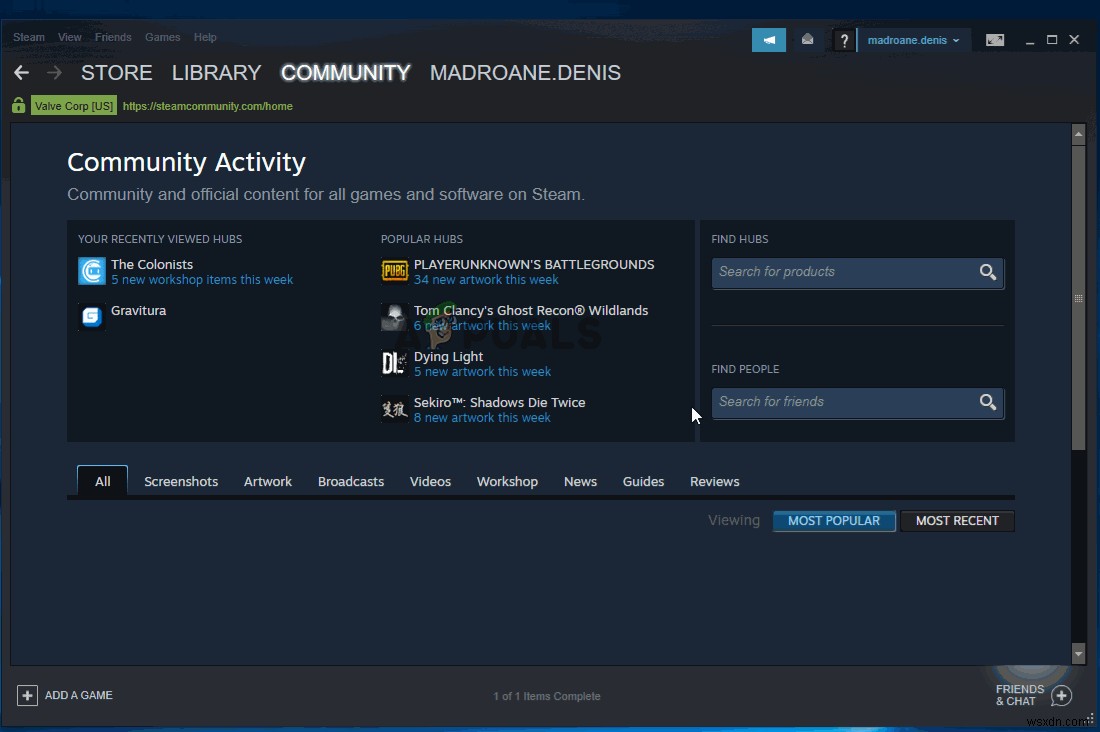
Task: Open Sekiro: Shadows Die Twice link
Action: [499, 402]
